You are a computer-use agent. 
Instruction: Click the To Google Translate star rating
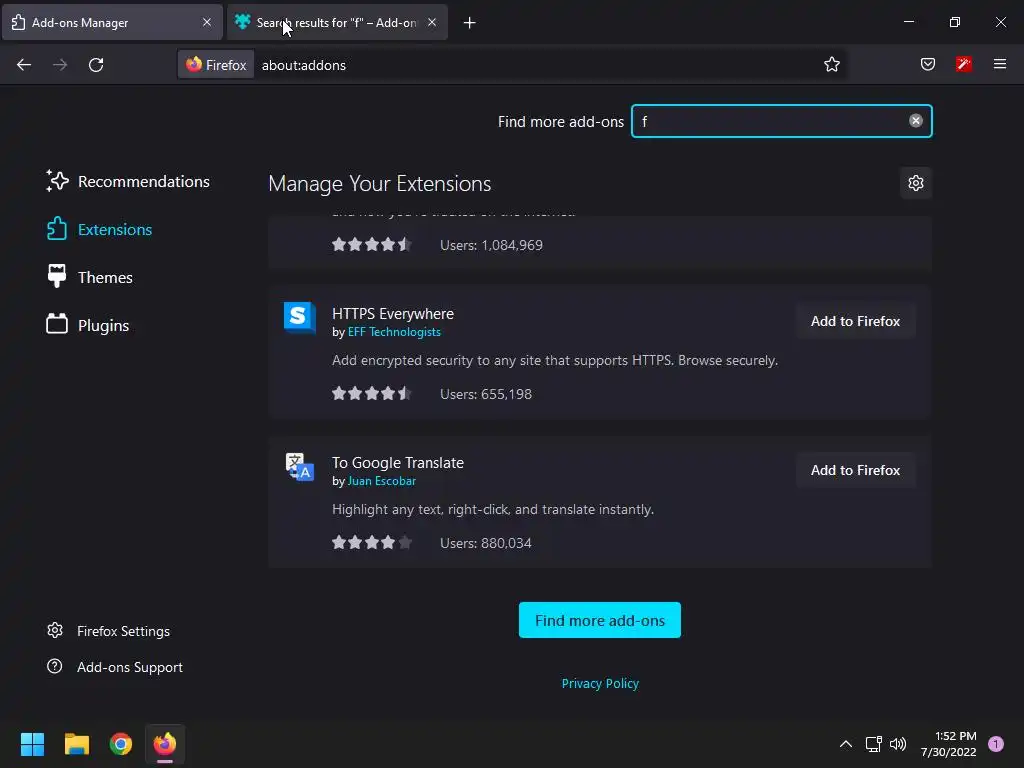coord(372,542)
